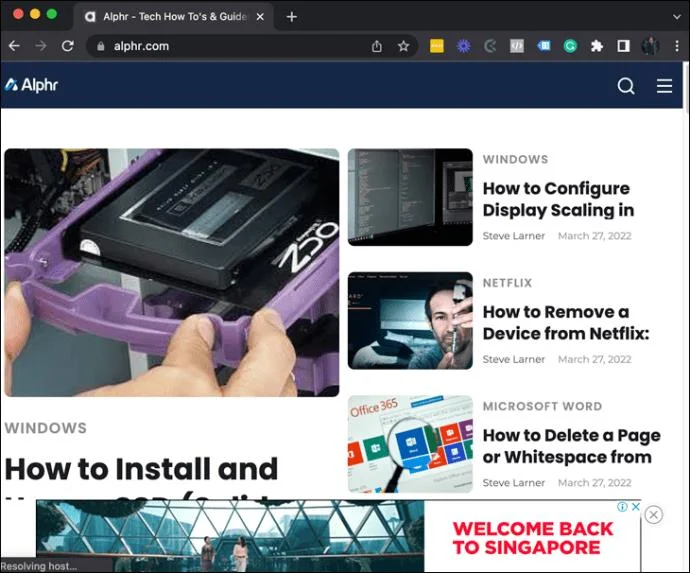Click March 27, 2022 under Delete a Page
Viewport: 690px width, 573px height.
point(595,483)
